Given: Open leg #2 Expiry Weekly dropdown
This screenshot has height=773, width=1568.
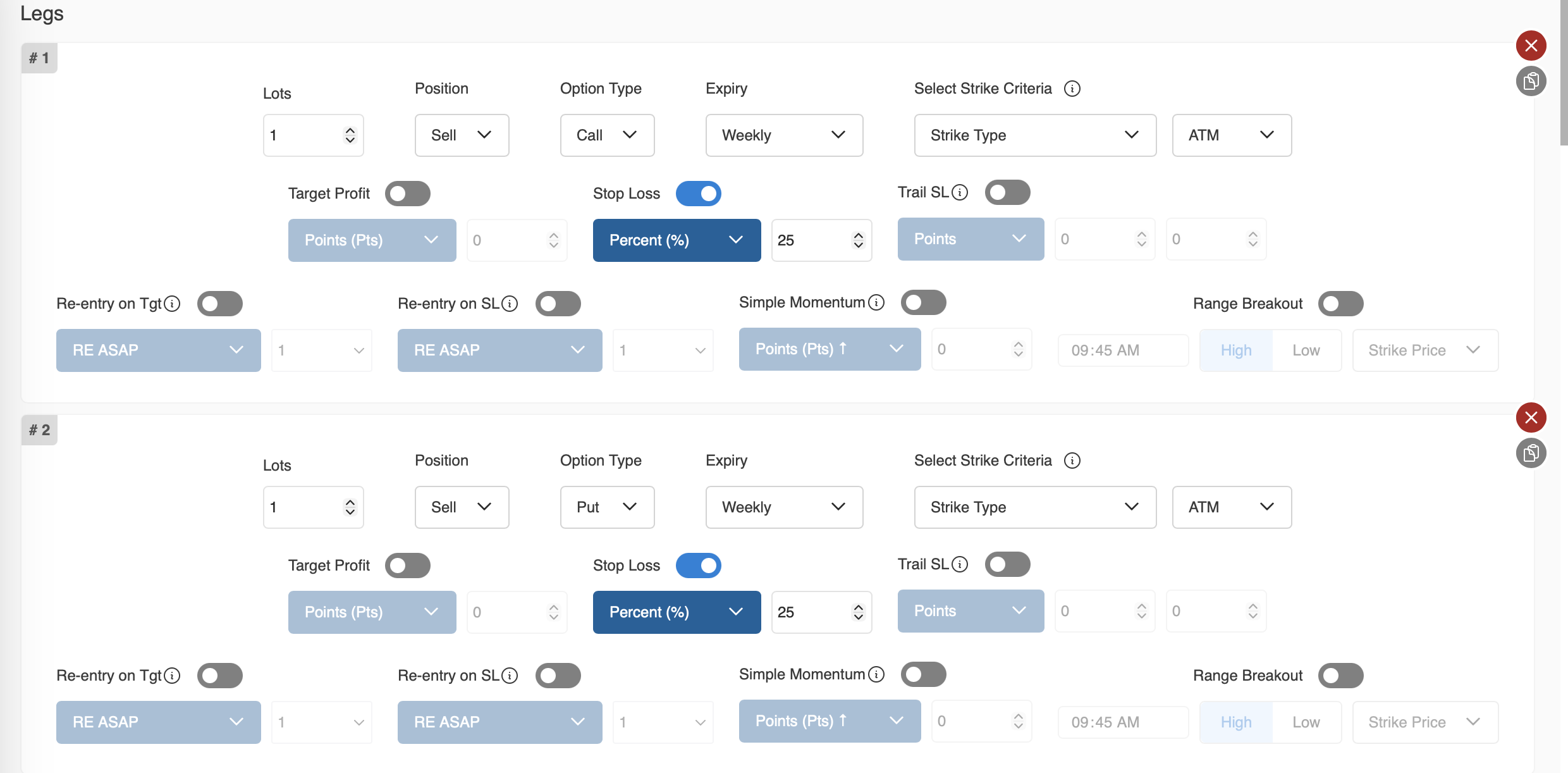Looking at the screenshot, I should (x=784, y=507).
